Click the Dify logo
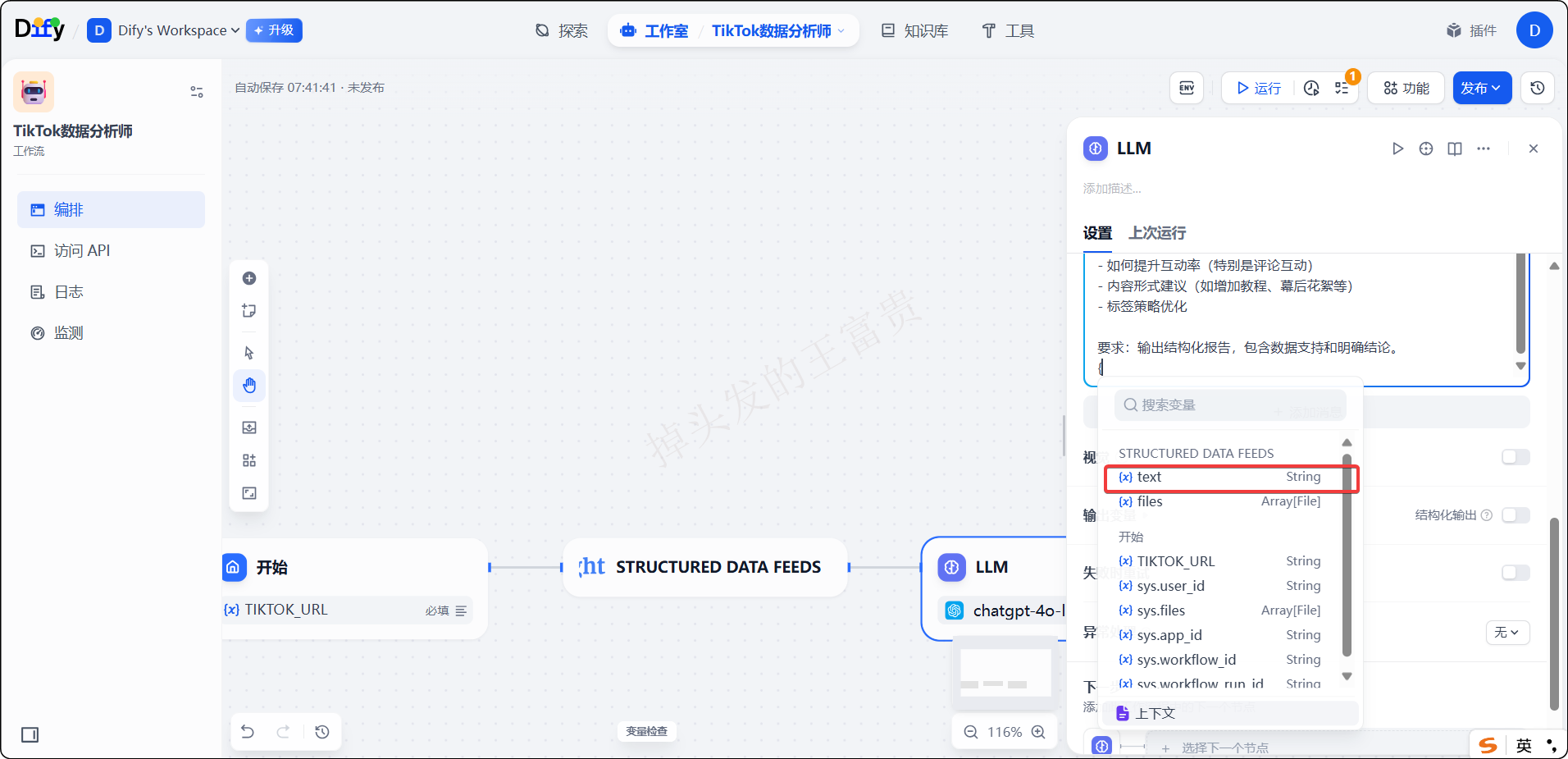Image resolution: width=1568 pixels, height=759 pixels. [39, 30]
